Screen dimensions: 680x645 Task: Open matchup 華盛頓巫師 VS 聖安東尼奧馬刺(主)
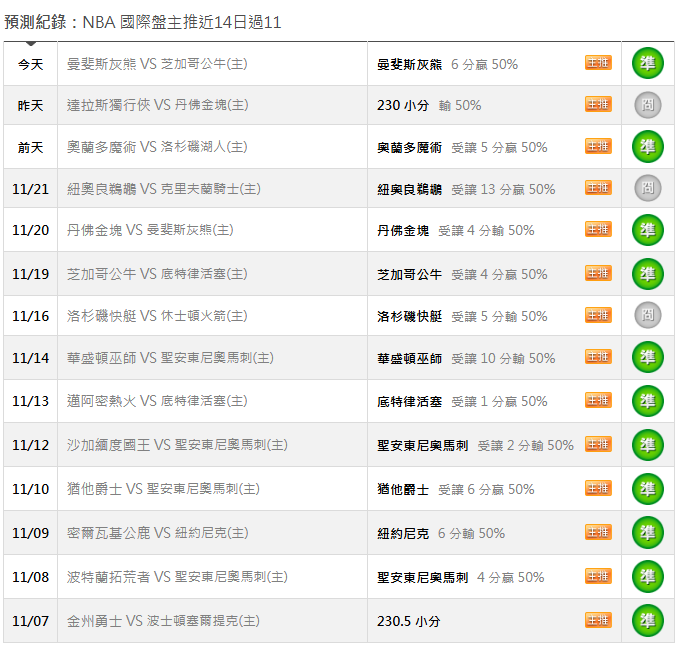point(170,358)
